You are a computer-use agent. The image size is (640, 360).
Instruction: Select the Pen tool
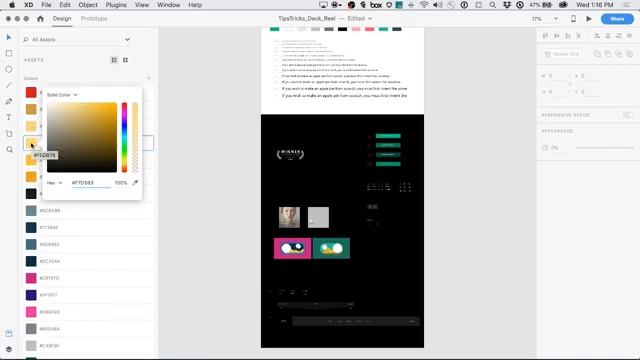pos(9,101)
